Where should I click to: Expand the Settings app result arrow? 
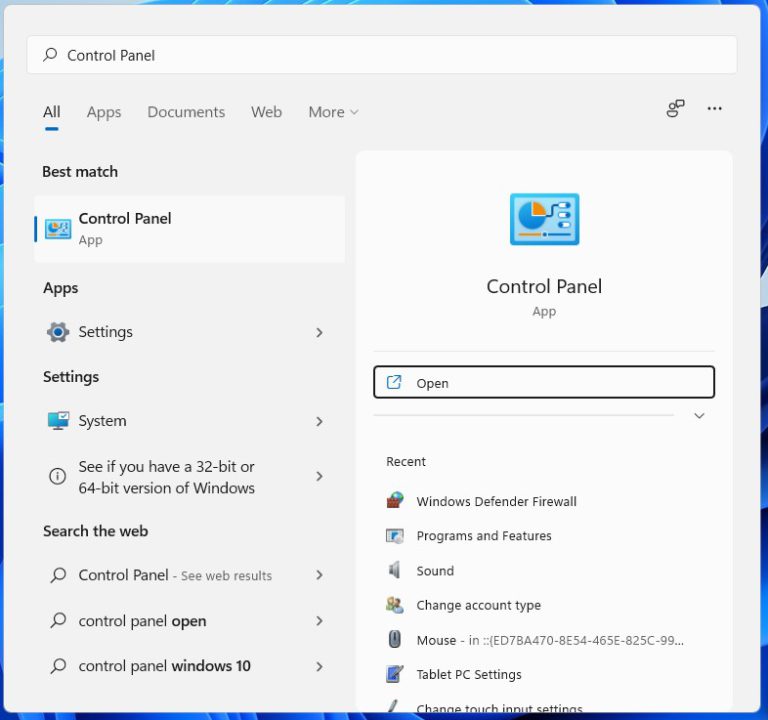coord(320,332)
